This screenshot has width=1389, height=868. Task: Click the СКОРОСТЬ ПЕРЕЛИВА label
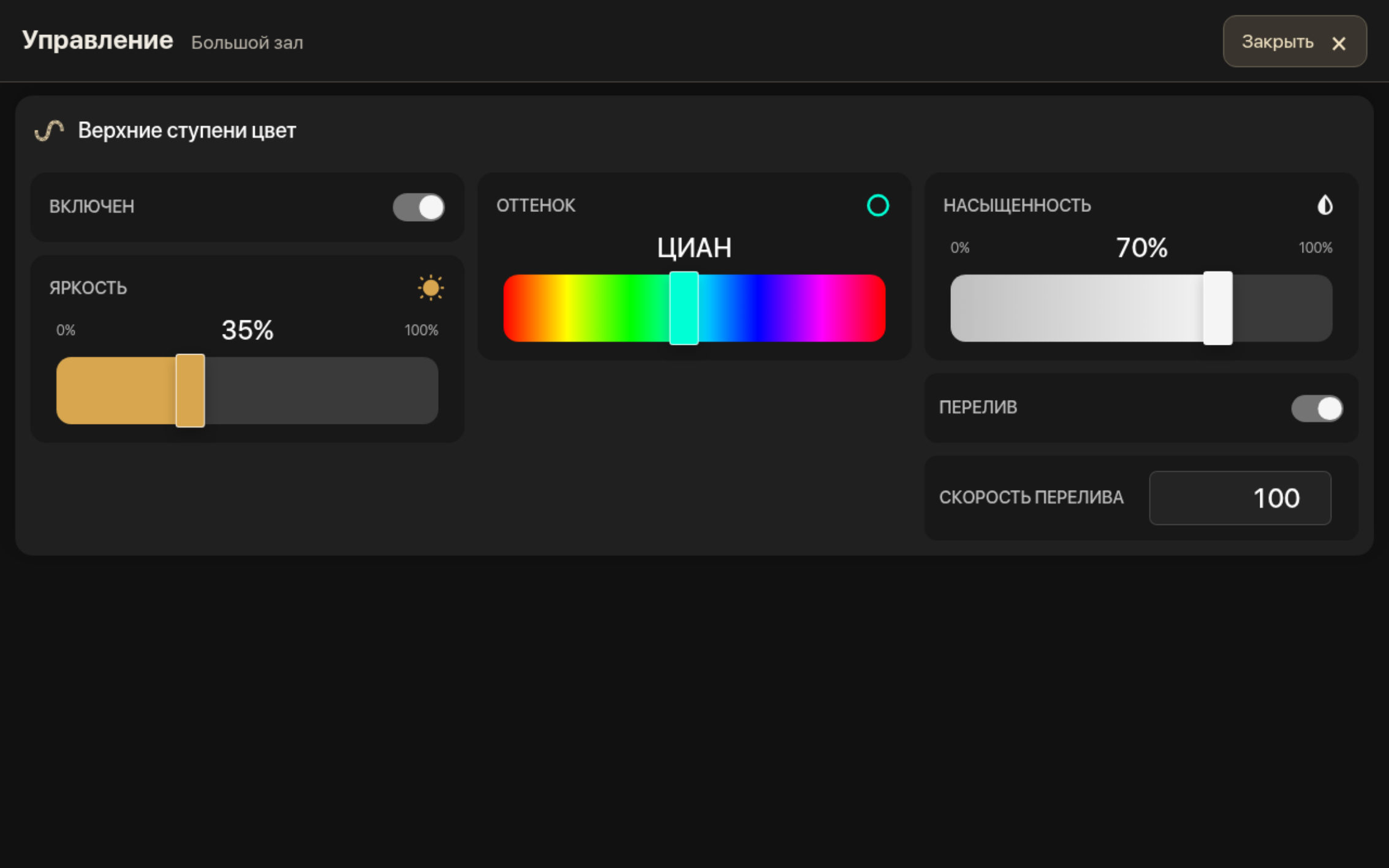coord(1031,497)
